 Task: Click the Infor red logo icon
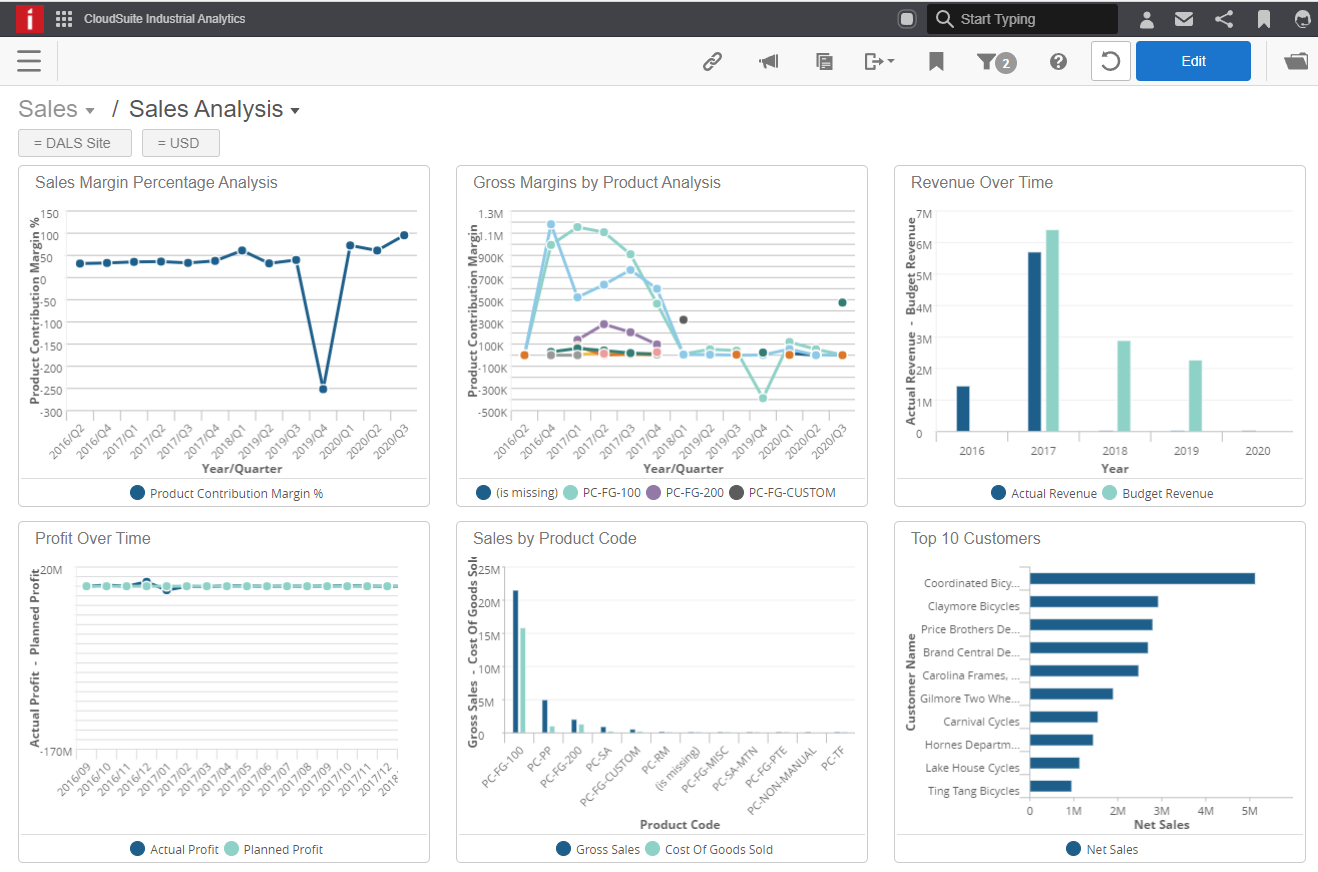coord(30,18)
